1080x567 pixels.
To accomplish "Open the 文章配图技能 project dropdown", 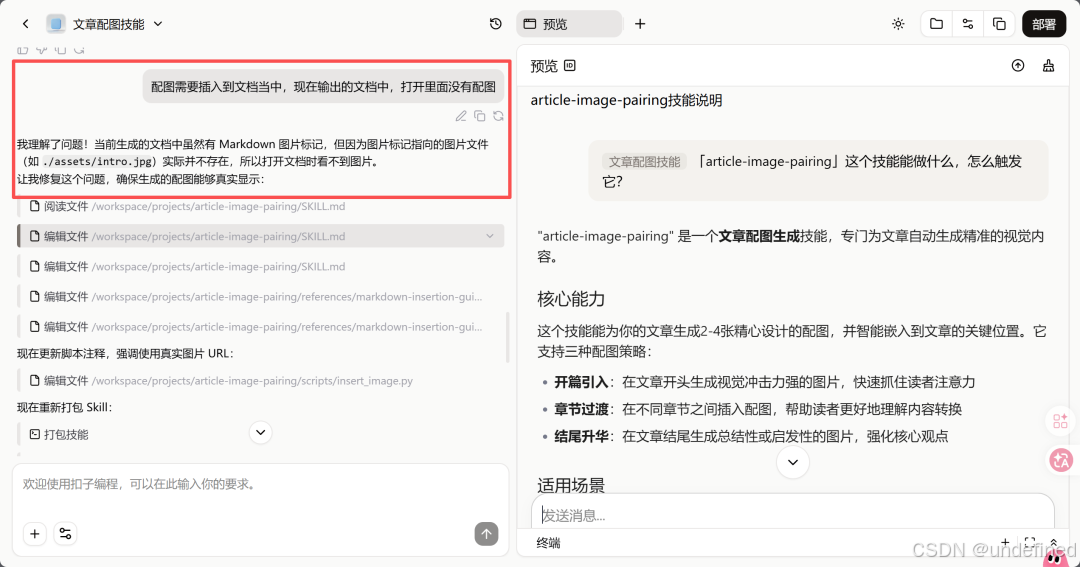I will click(158, 24).
